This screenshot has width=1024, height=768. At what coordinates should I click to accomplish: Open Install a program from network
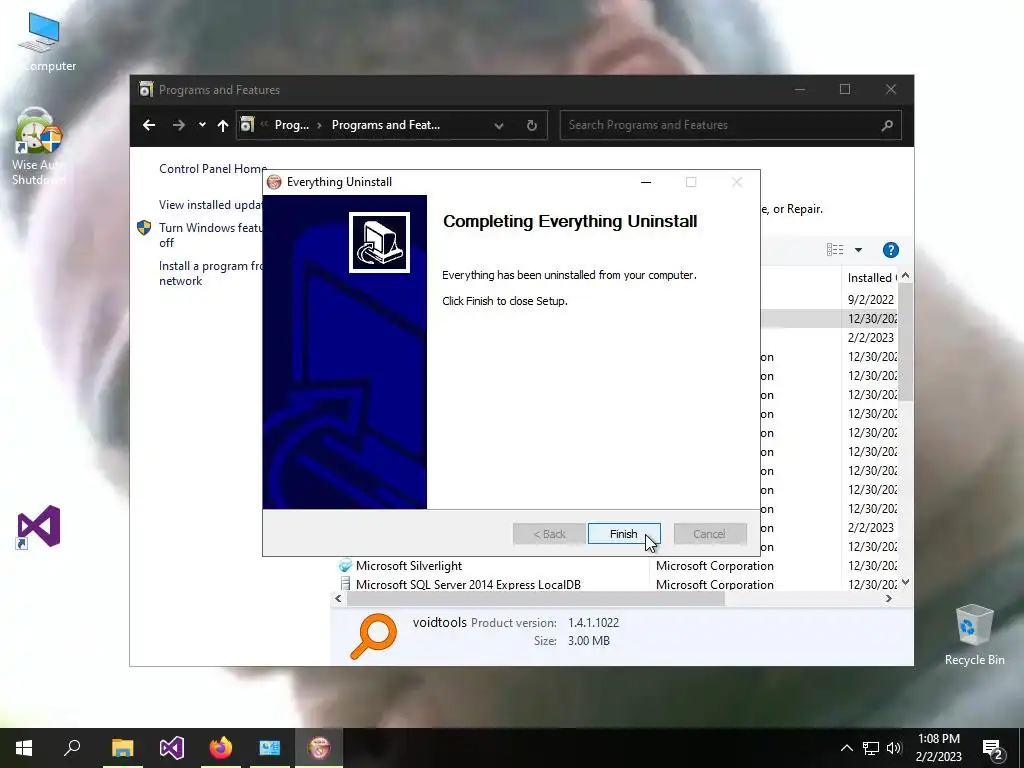210,273
